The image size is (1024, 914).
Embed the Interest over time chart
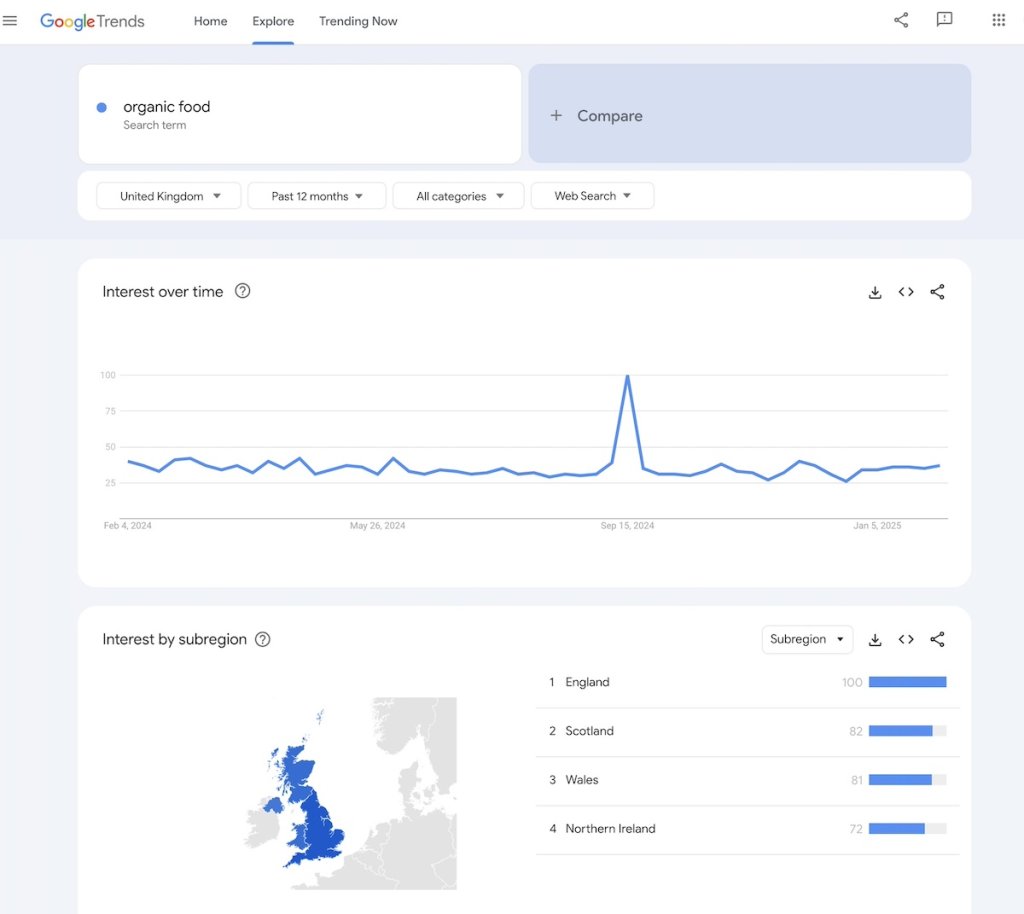[906, 292]
